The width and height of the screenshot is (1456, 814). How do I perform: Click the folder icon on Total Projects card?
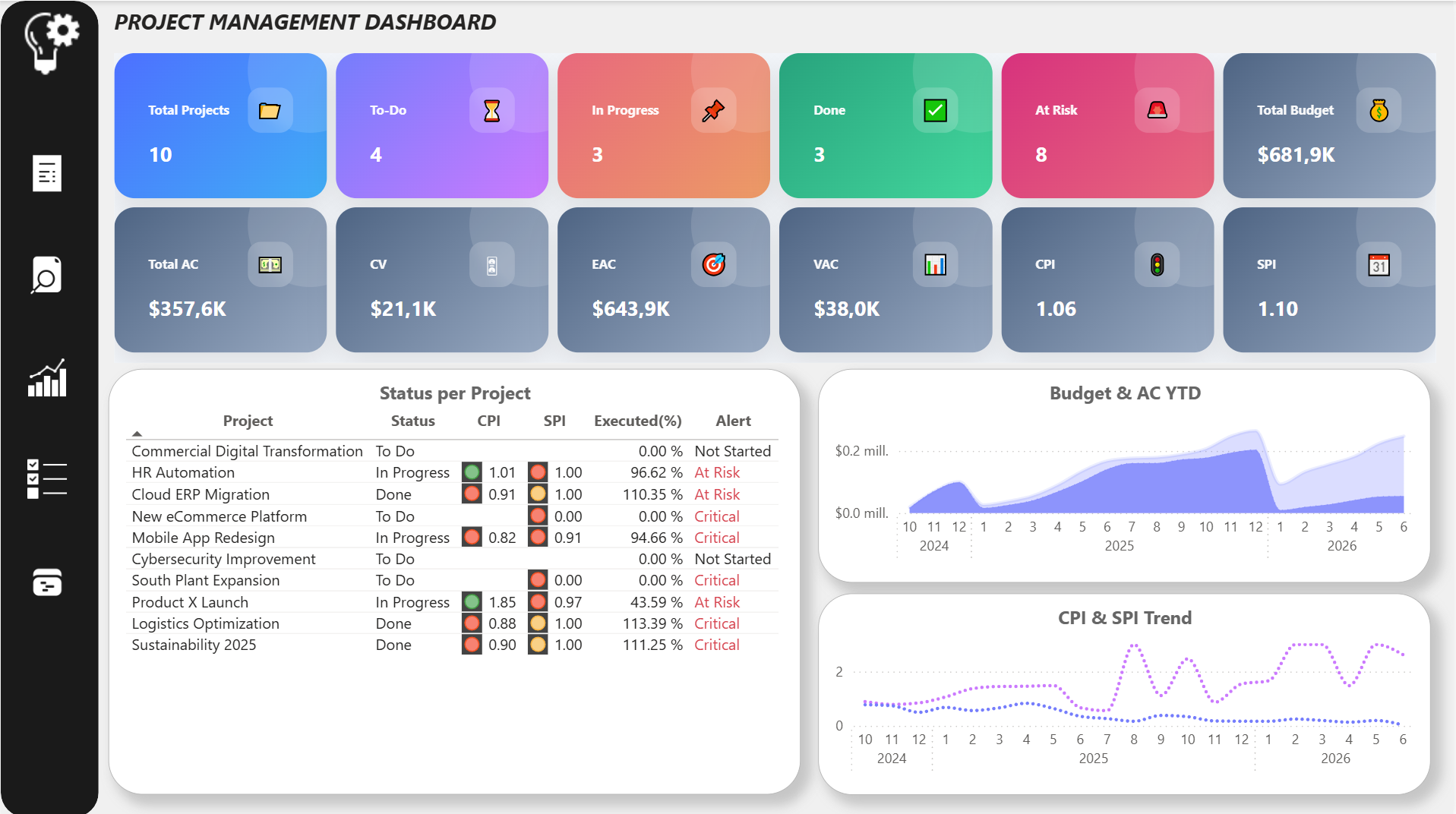(x=270, y=111)
